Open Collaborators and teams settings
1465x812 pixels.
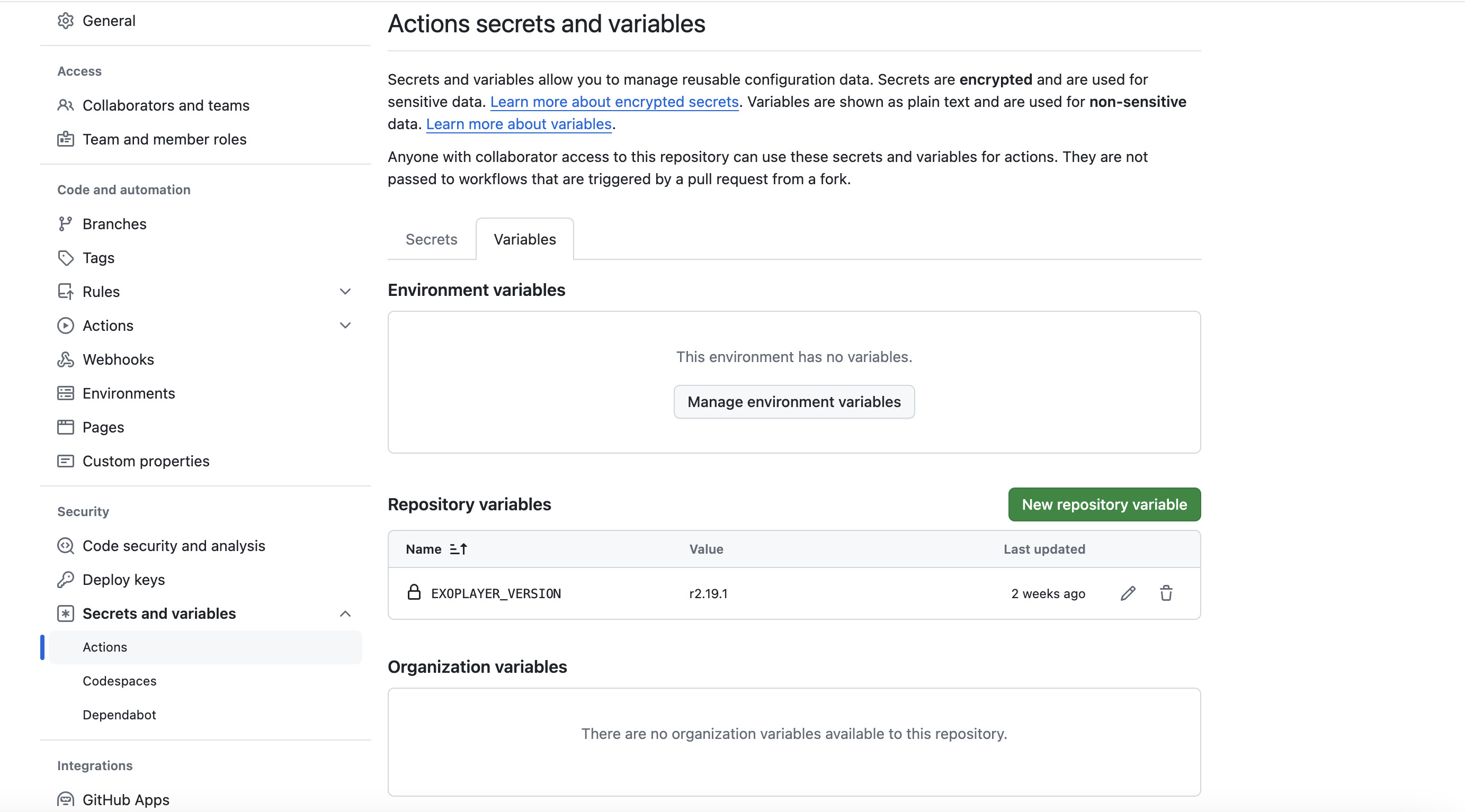point(165,105)
